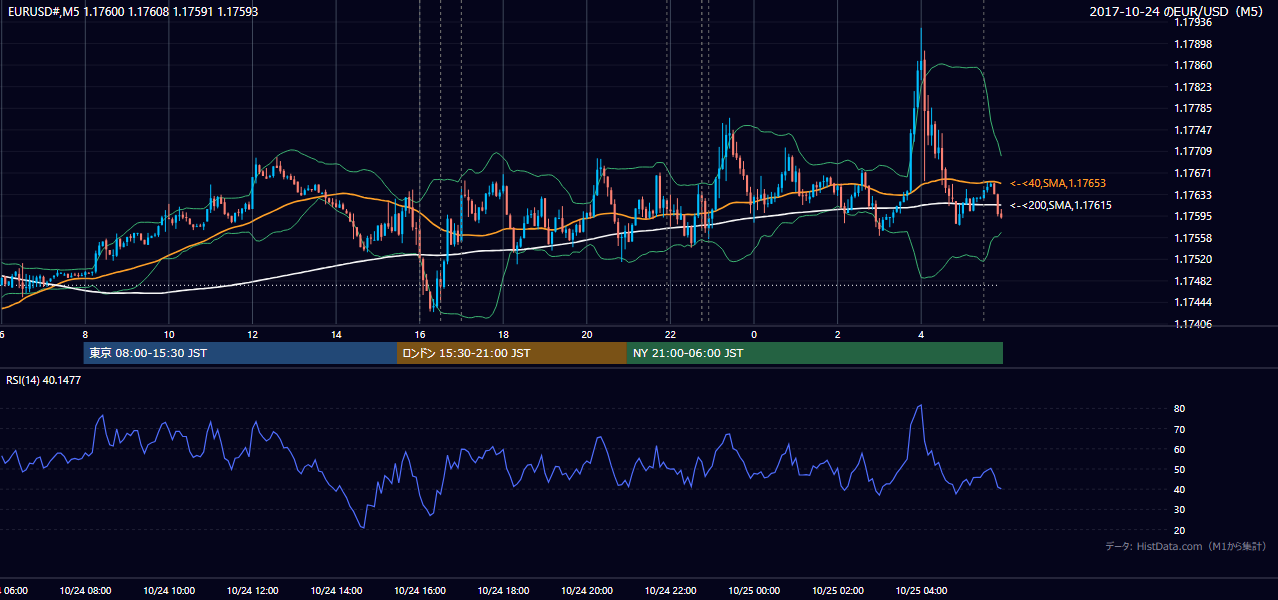
Task: Click price level 1.17936 on the axis
Action: click(x=1193, y=22)
